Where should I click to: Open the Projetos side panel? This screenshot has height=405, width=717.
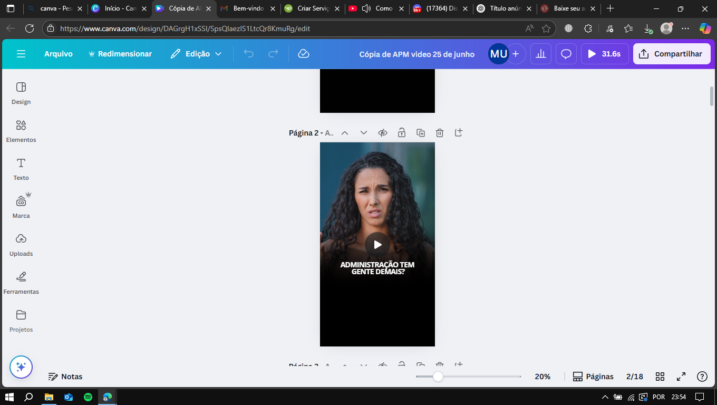pos(21,320)
